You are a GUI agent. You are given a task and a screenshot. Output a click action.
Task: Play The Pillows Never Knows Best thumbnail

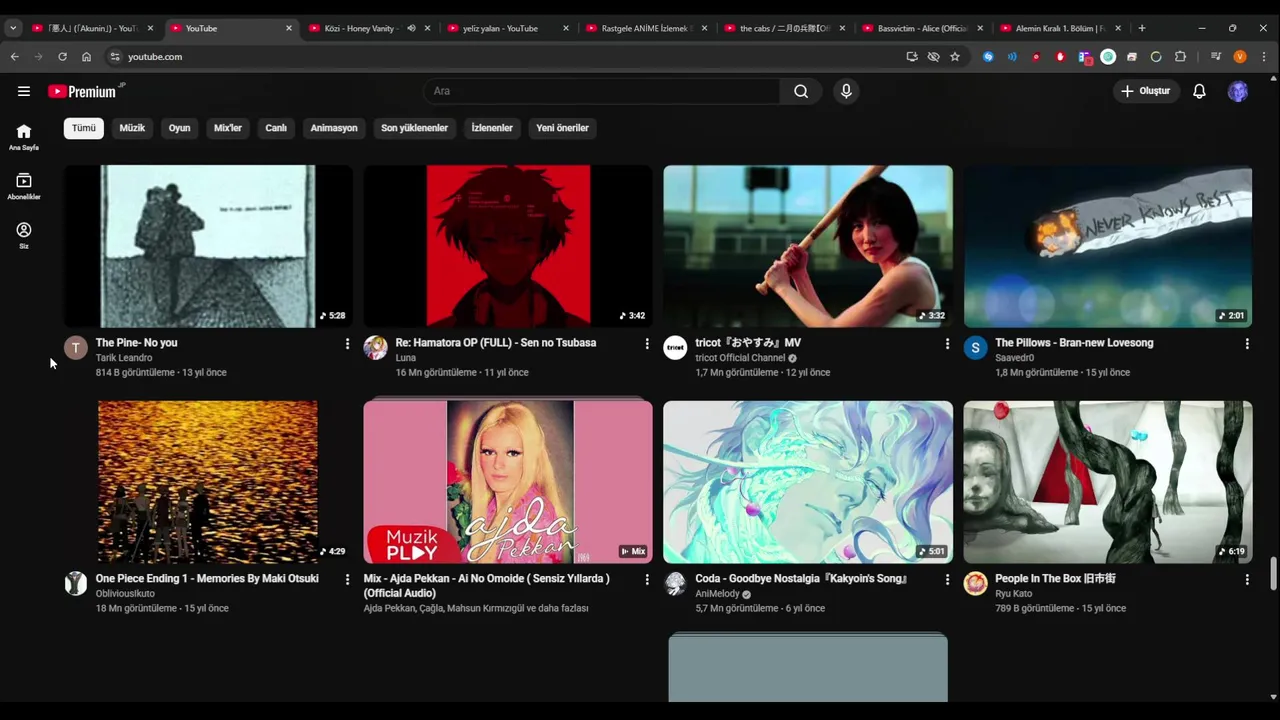coord(1108,246)
